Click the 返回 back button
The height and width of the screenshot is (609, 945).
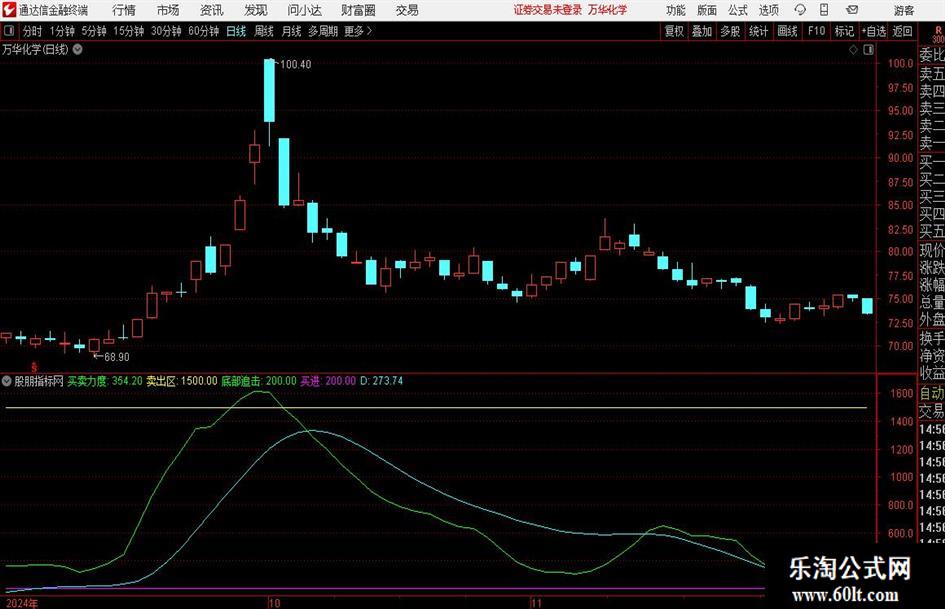click(903, 31)
